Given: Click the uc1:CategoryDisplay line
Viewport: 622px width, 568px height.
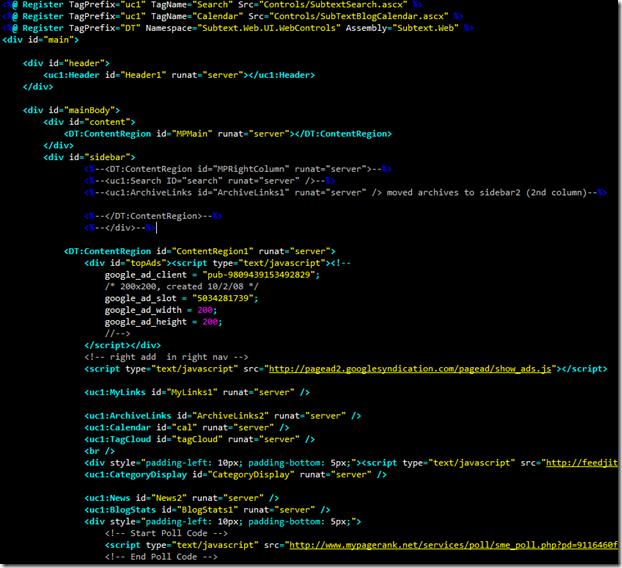Looking at the screenshot, I should click(x=236, y=475).
